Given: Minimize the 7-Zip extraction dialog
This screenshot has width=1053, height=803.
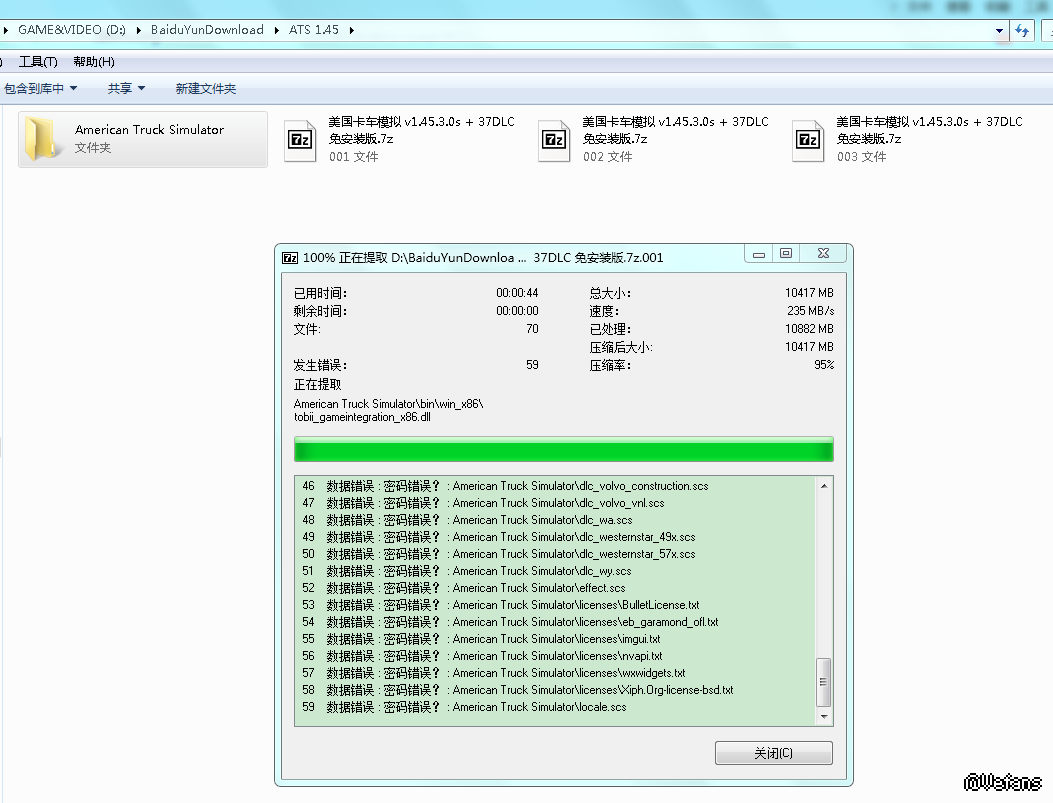Looking at the screenshot, I should [759, 254].
